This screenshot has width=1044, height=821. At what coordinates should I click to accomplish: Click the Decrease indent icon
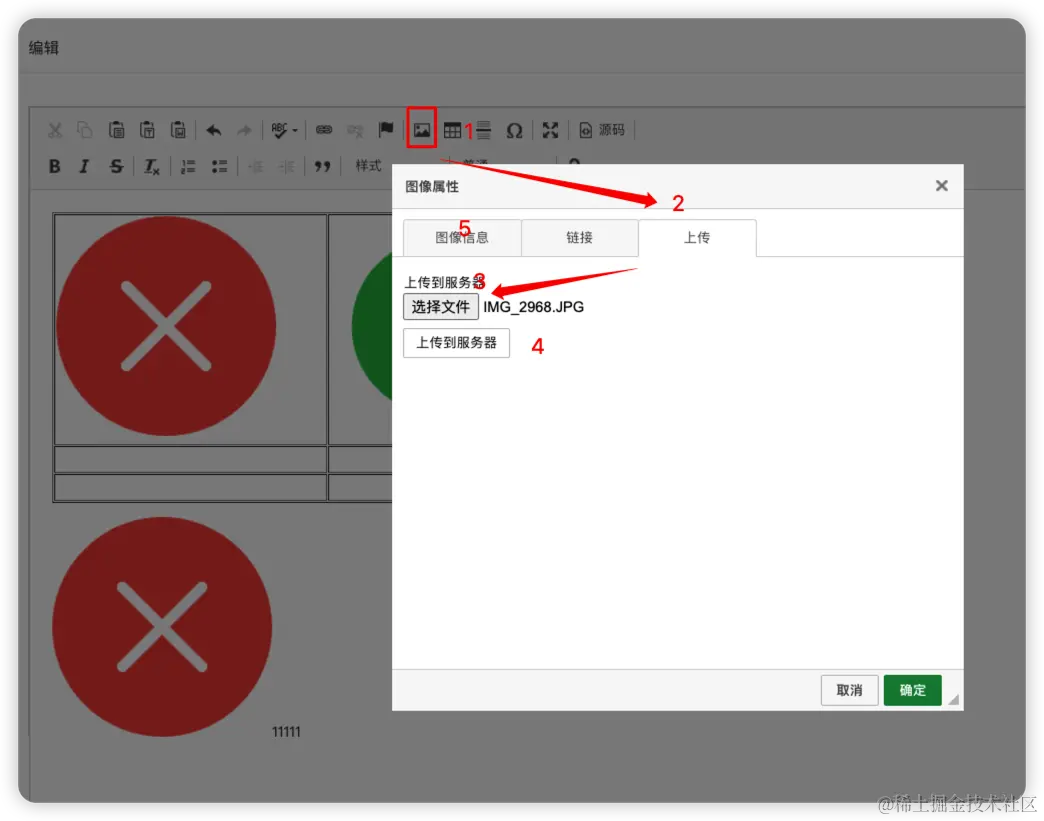[x=255, y=166]
